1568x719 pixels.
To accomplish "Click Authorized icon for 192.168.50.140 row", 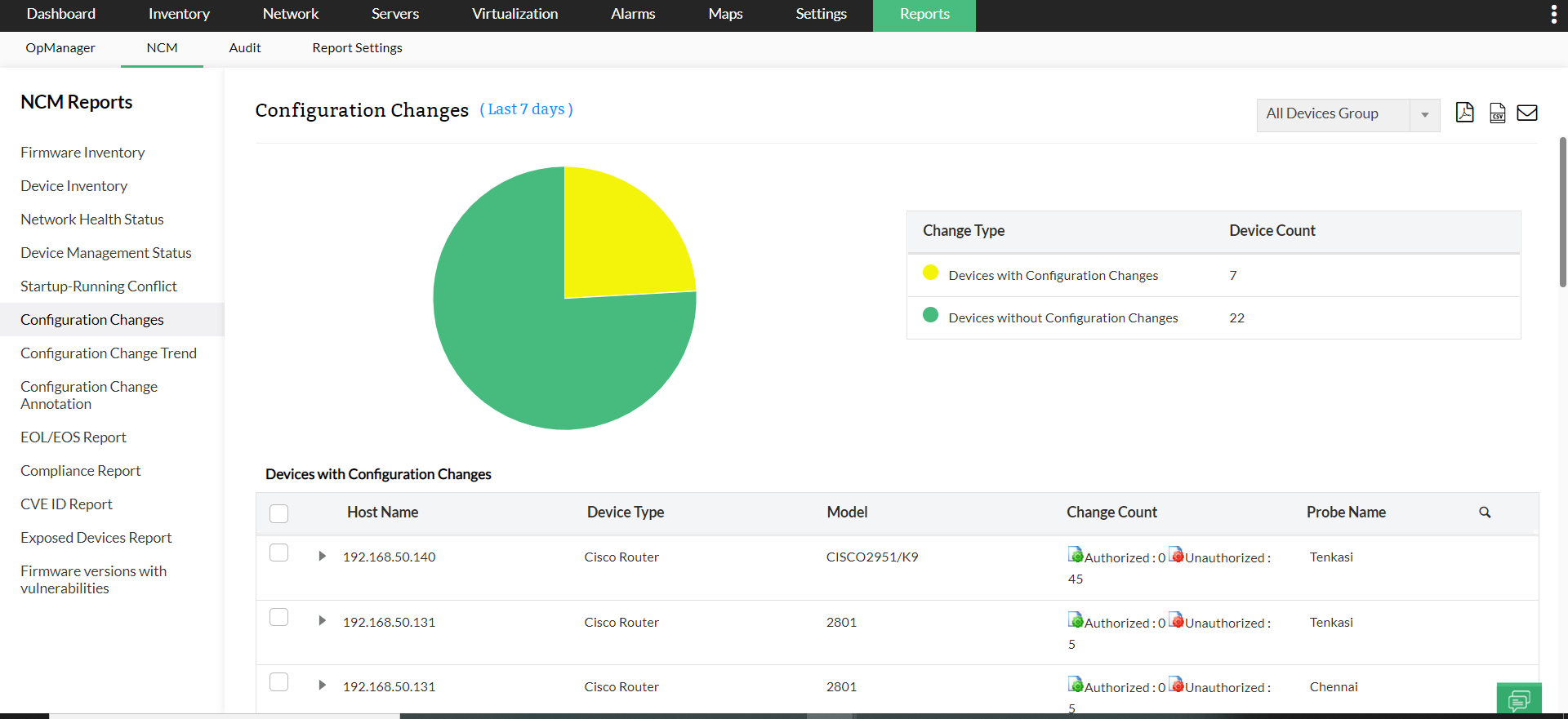I will [1076, 555].
